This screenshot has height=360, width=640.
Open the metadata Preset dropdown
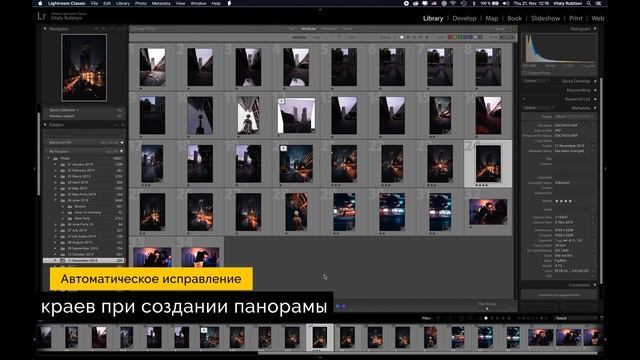coord(574,117)
